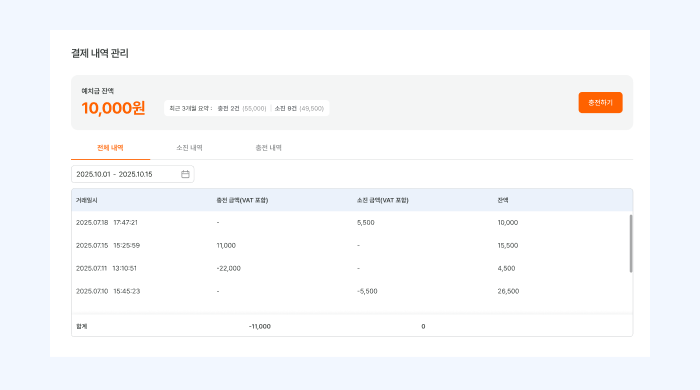Click the 5,500 consumed amount cell
Screen dimensions: 700x390
(x=366, y=223)
